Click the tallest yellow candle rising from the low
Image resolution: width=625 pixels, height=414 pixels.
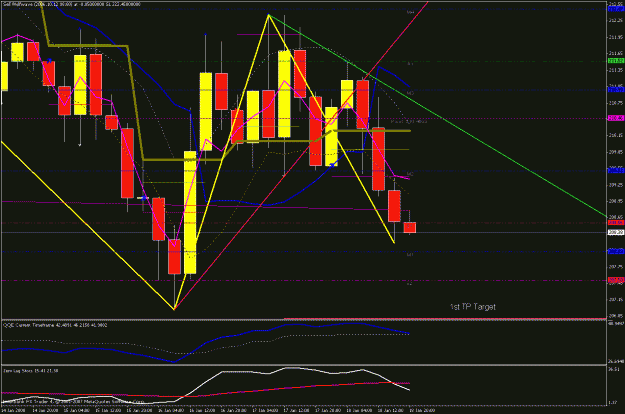(x=190, y=212)
